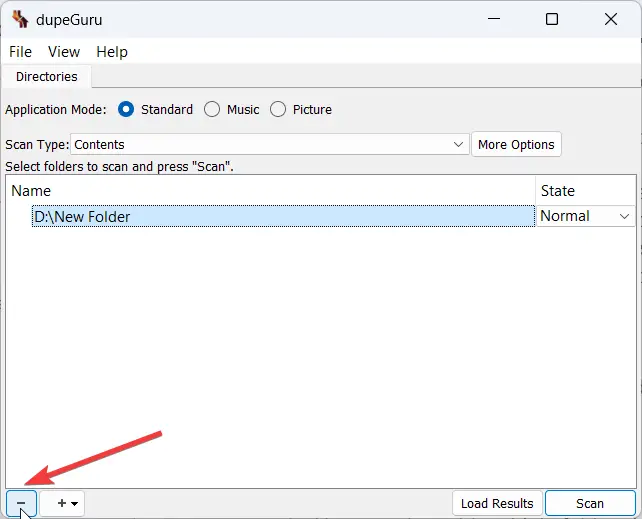This screenshot has width=642, height=519.
Task: Click the State column header
Action: [x=585, y=191]
